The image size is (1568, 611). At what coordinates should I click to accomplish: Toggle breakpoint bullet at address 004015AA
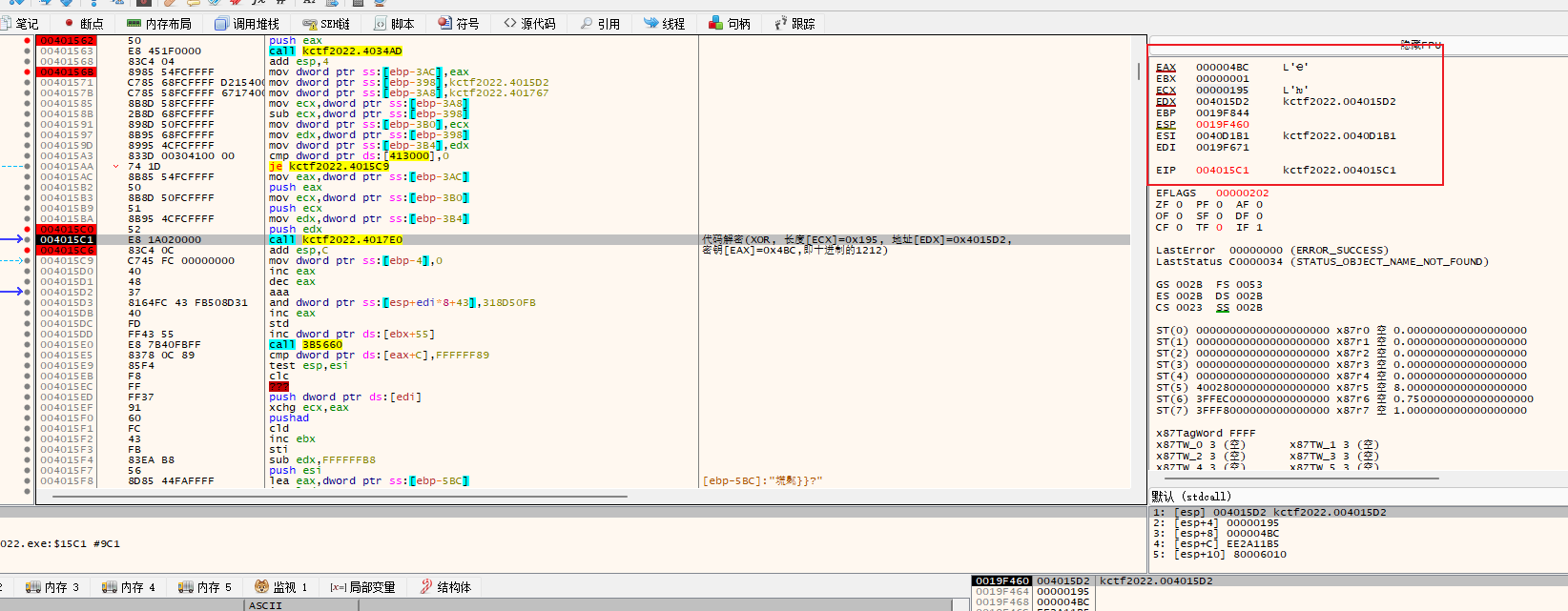tap(27, 167)
